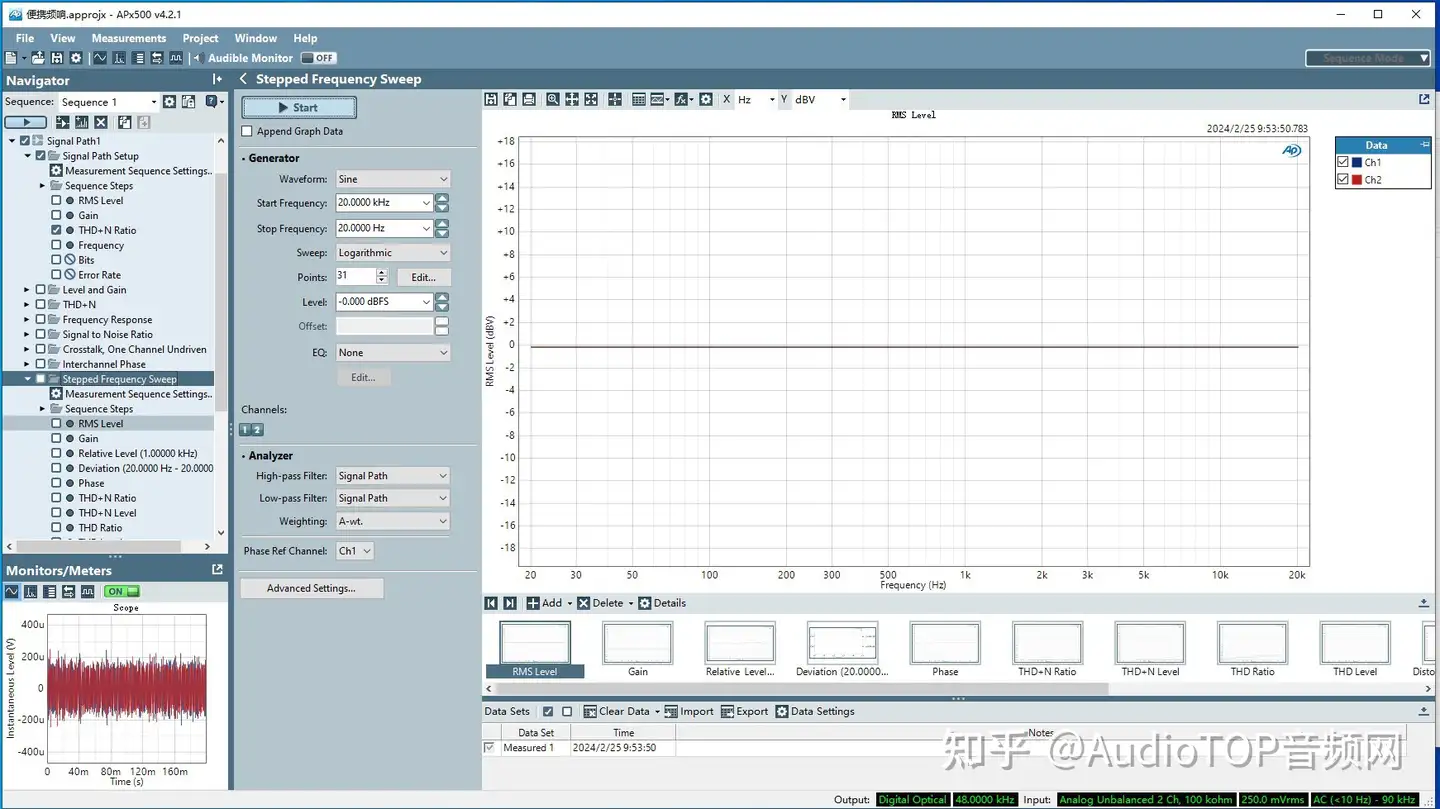Start the Stepped Frequency Sweep
1440x809 pixels.
(x=299, y=107)
